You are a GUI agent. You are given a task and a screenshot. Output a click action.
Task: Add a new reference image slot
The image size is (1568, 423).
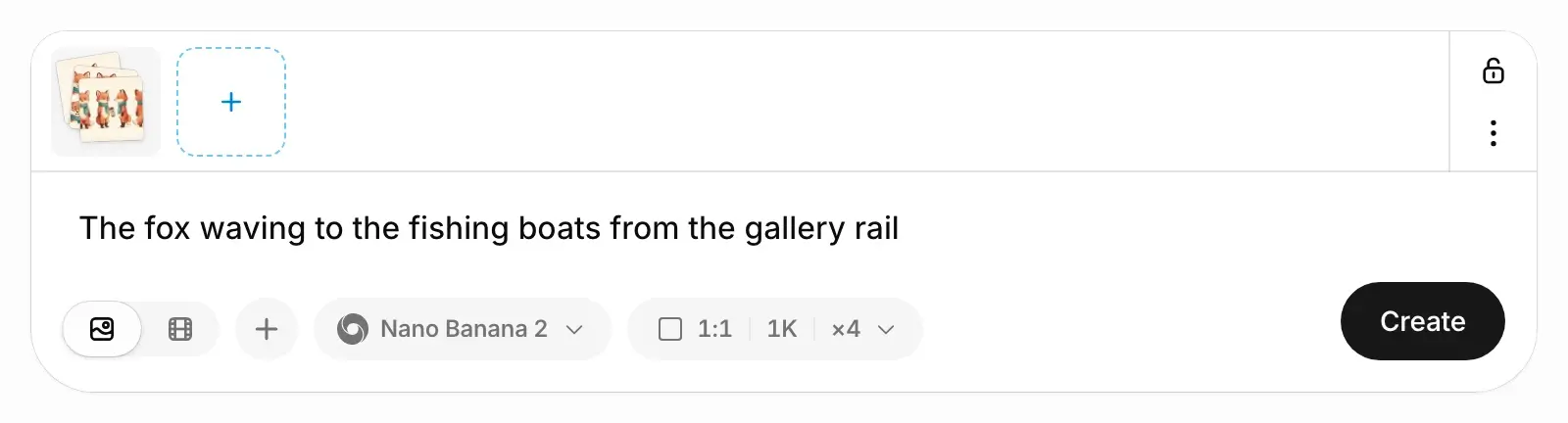[x=231, y=102]
